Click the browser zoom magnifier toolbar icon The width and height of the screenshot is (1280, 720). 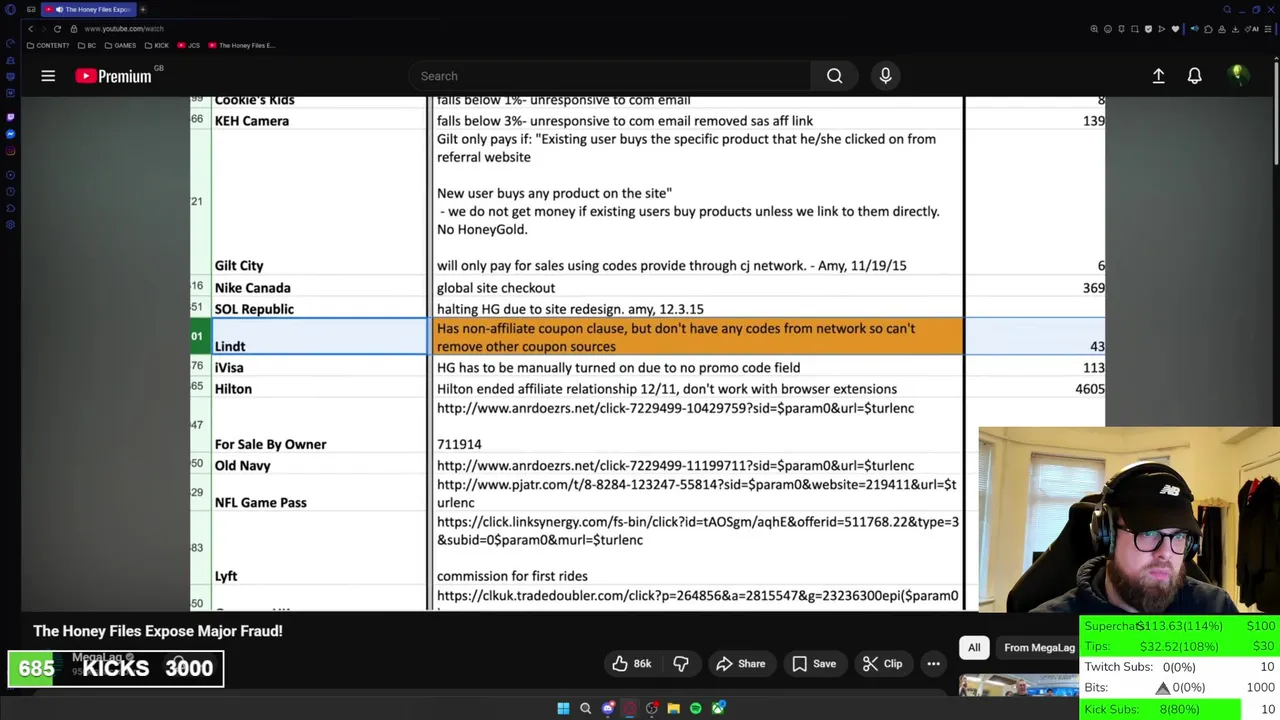pos(1094,29)
